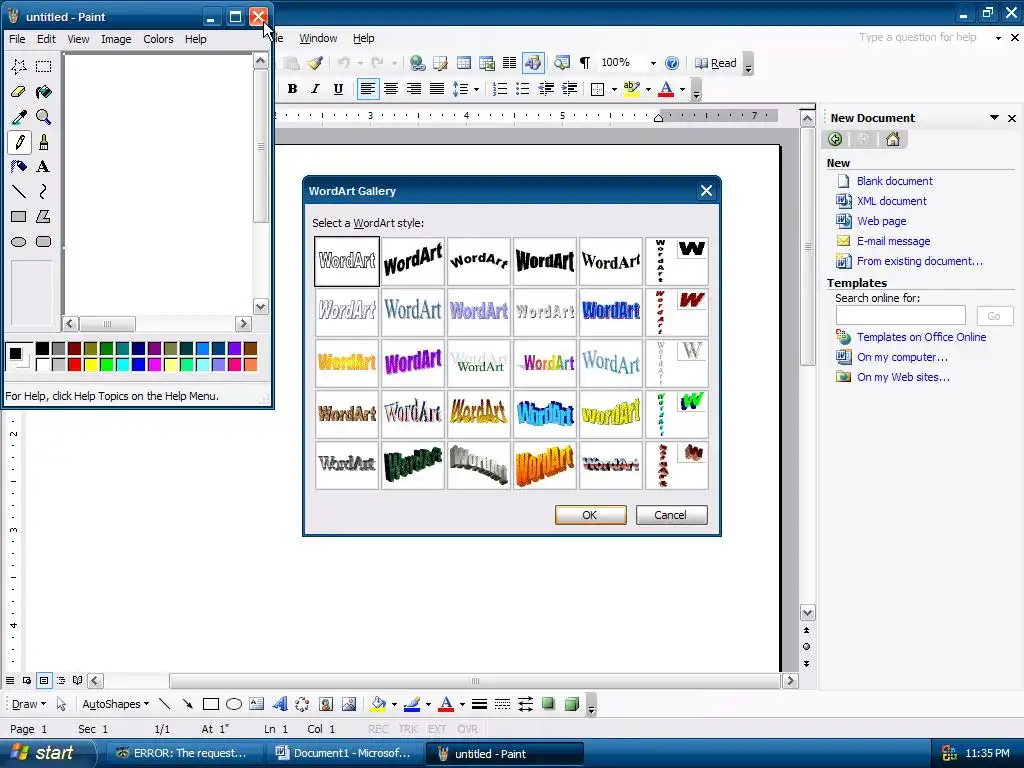Select the rectangular Select tool in Paint

coord(43,67)
